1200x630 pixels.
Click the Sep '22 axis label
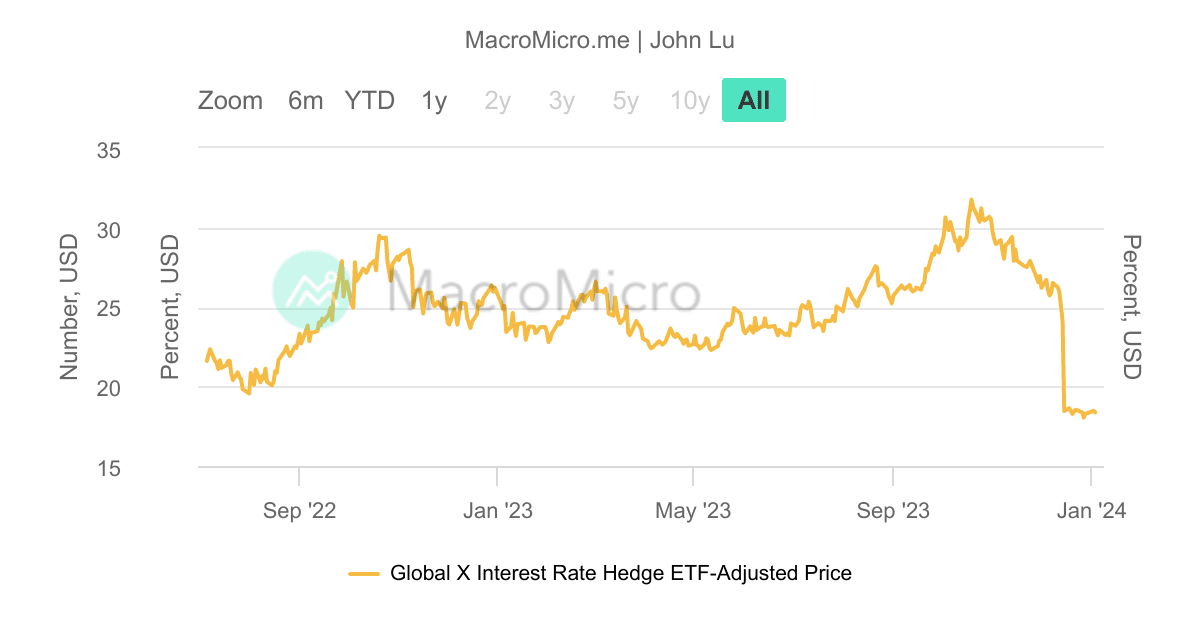coord(301,510)
